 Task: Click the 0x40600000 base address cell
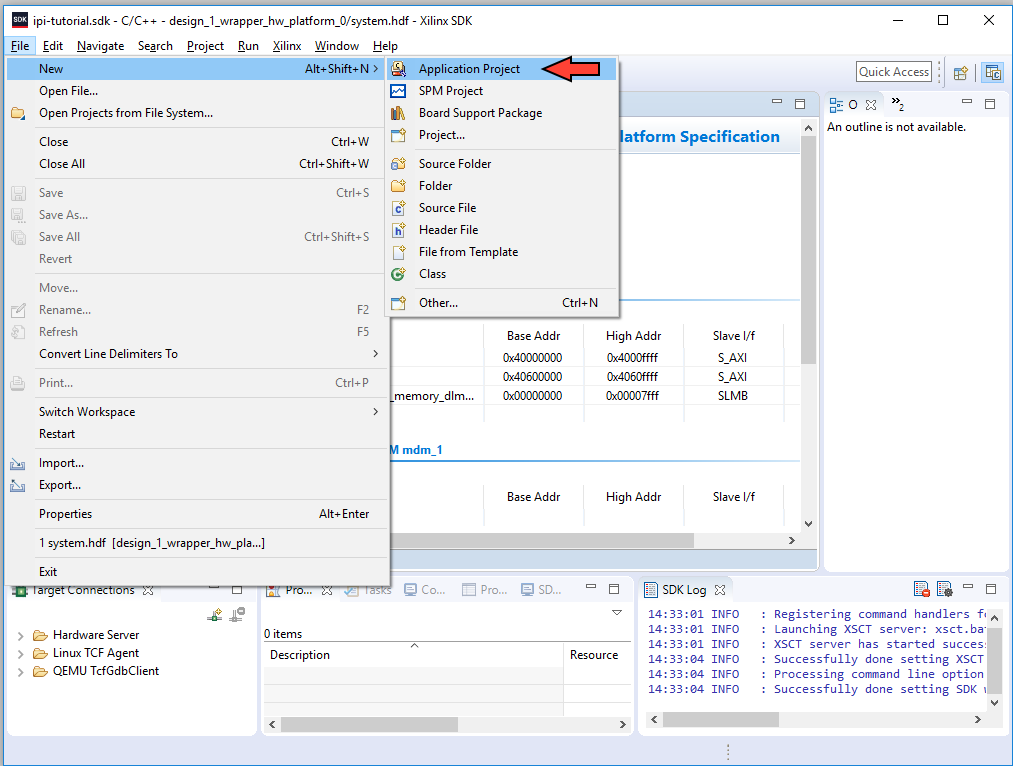[532, 377]
